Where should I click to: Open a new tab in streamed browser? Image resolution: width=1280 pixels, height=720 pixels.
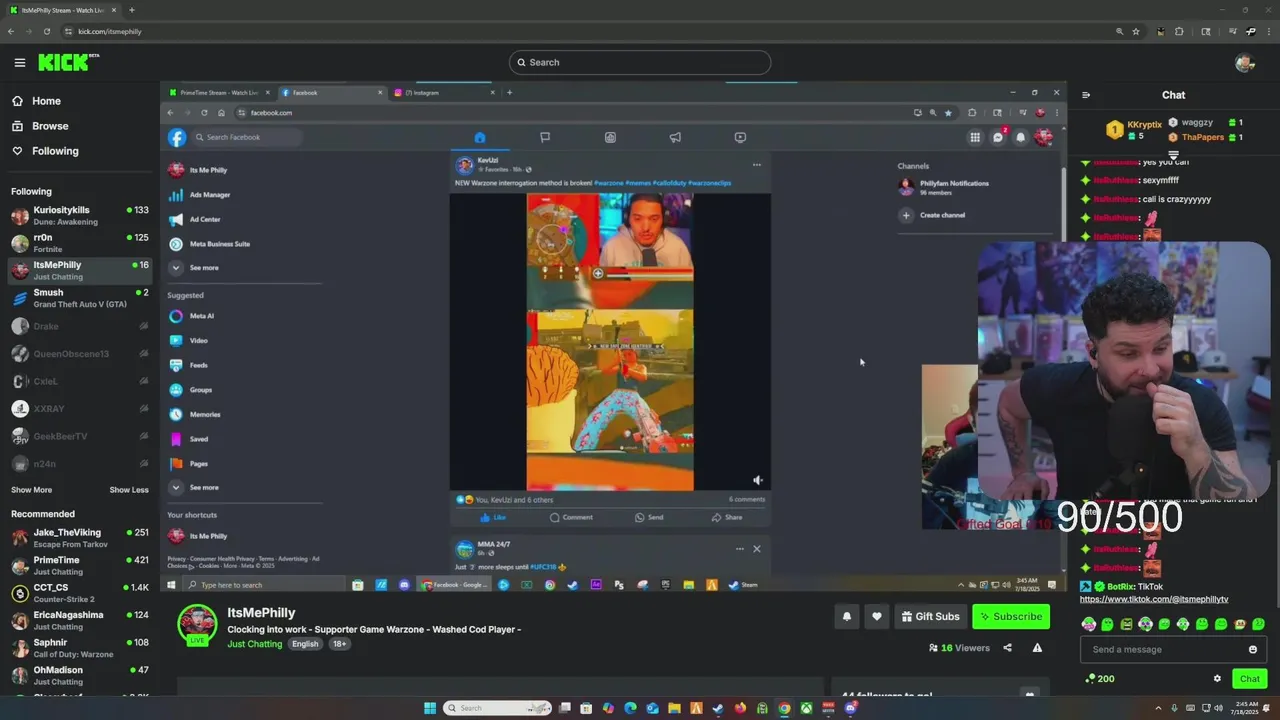point(509,92)
